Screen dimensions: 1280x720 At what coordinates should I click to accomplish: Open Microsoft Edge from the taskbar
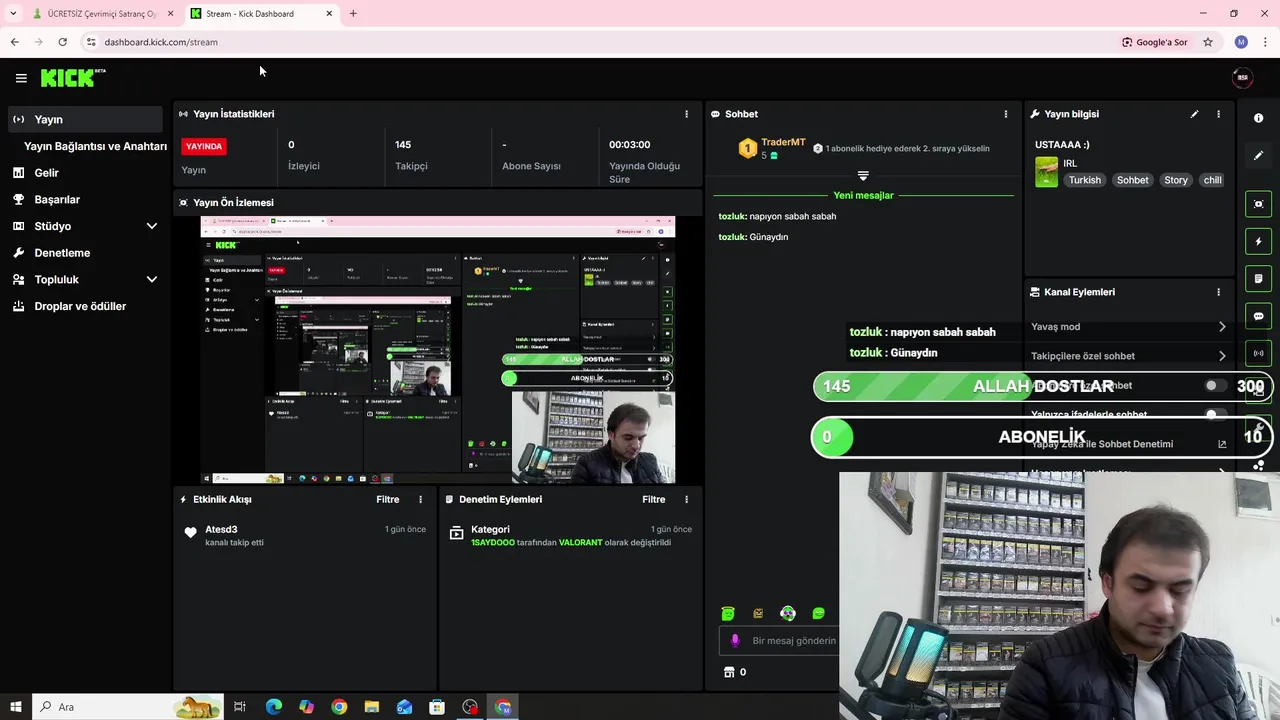(273, 707)
